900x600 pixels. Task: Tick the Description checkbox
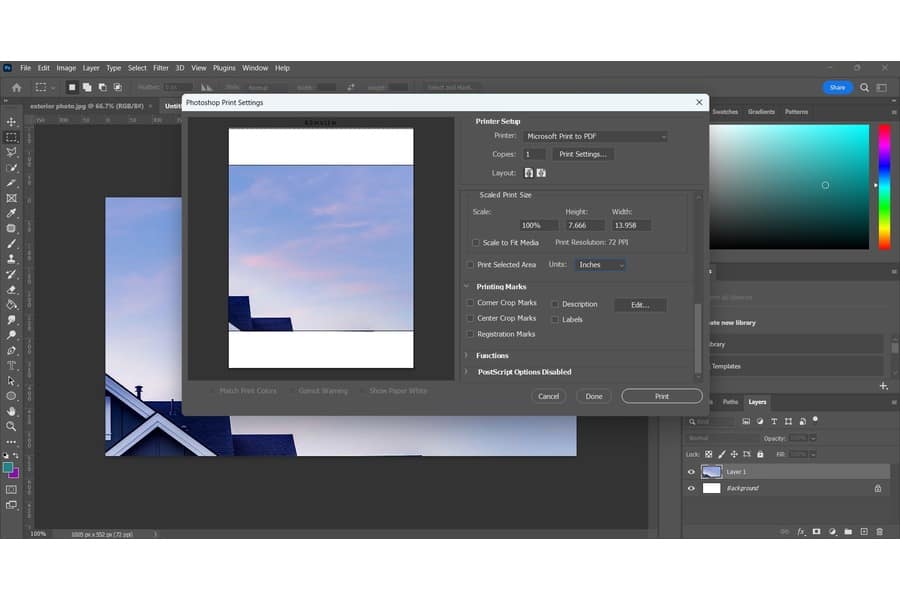[555, 304]
